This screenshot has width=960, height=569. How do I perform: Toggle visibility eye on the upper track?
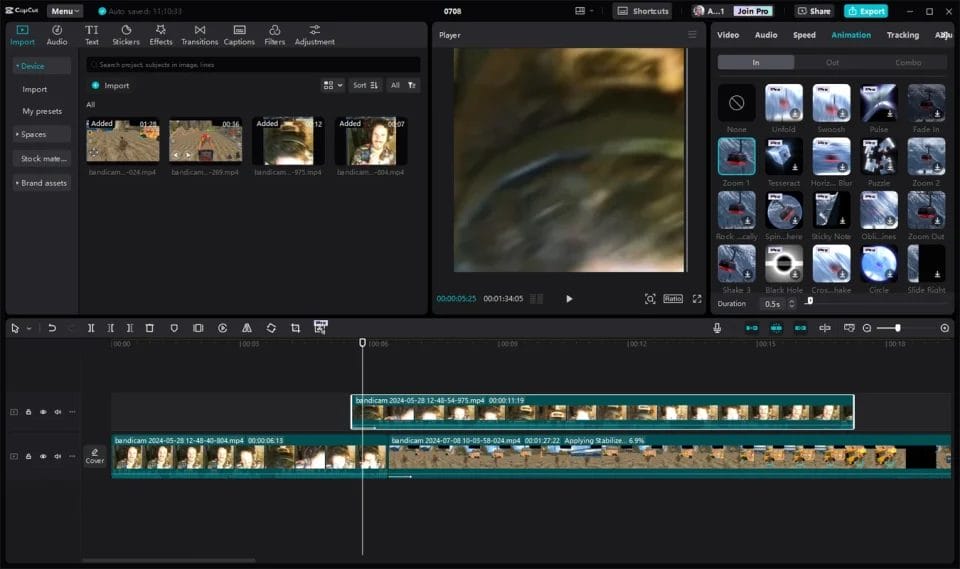pyautogui.click(x=43, y=412)
